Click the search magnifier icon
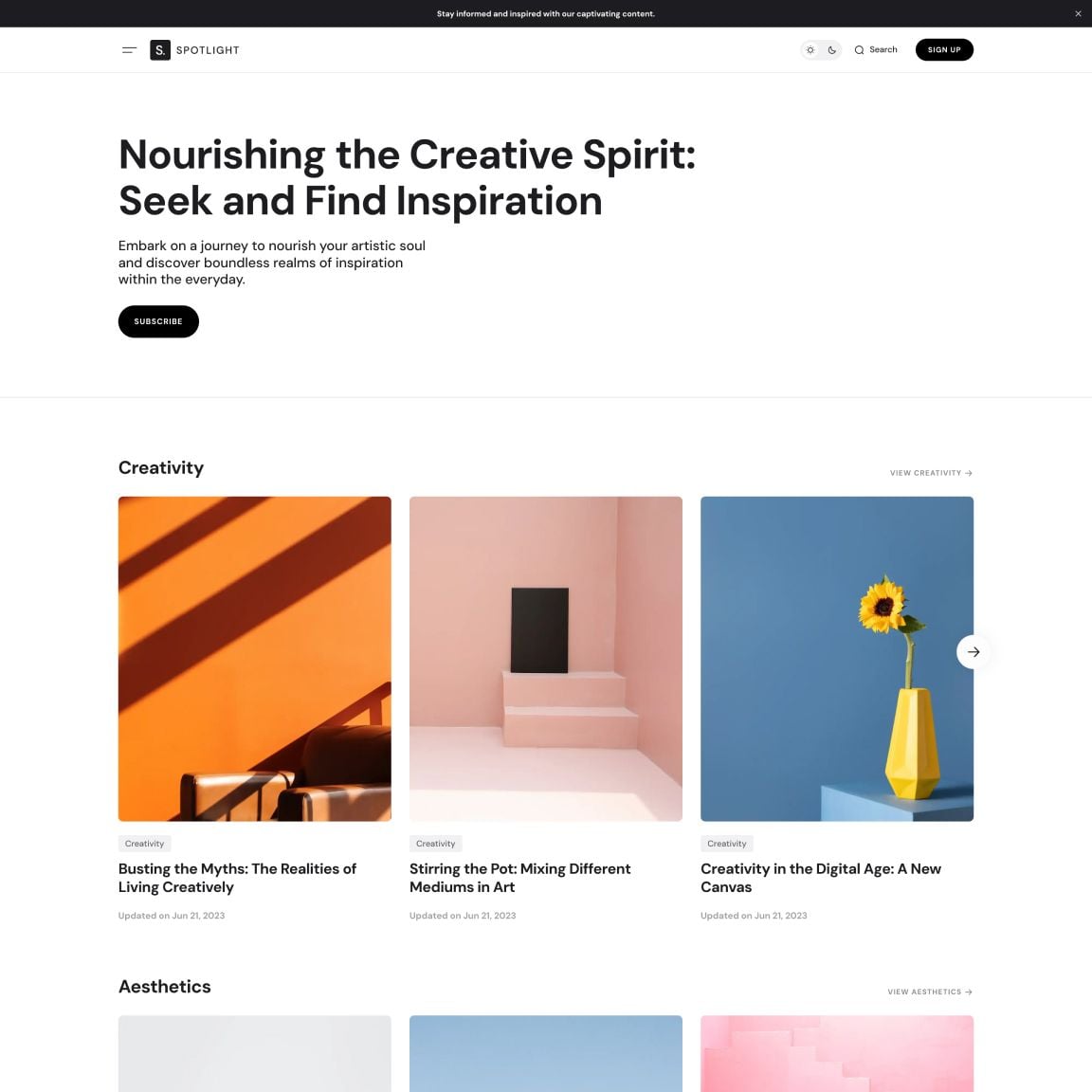Viewport: 1092px width, 1092px height. [860, 50]
